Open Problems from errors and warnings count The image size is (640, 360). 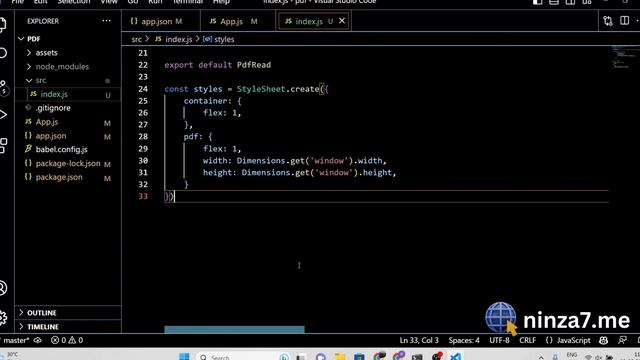tap(67, 340)
